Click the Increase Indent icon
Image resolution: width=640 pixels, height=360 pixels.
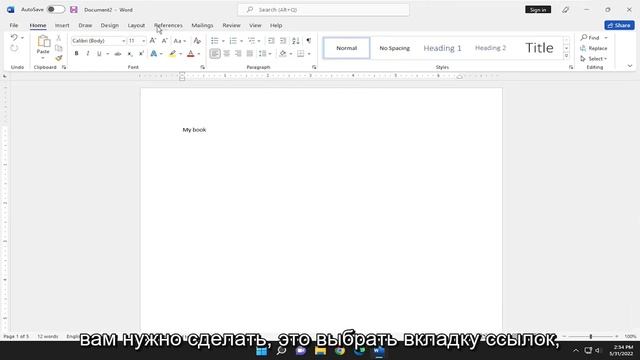283,40
